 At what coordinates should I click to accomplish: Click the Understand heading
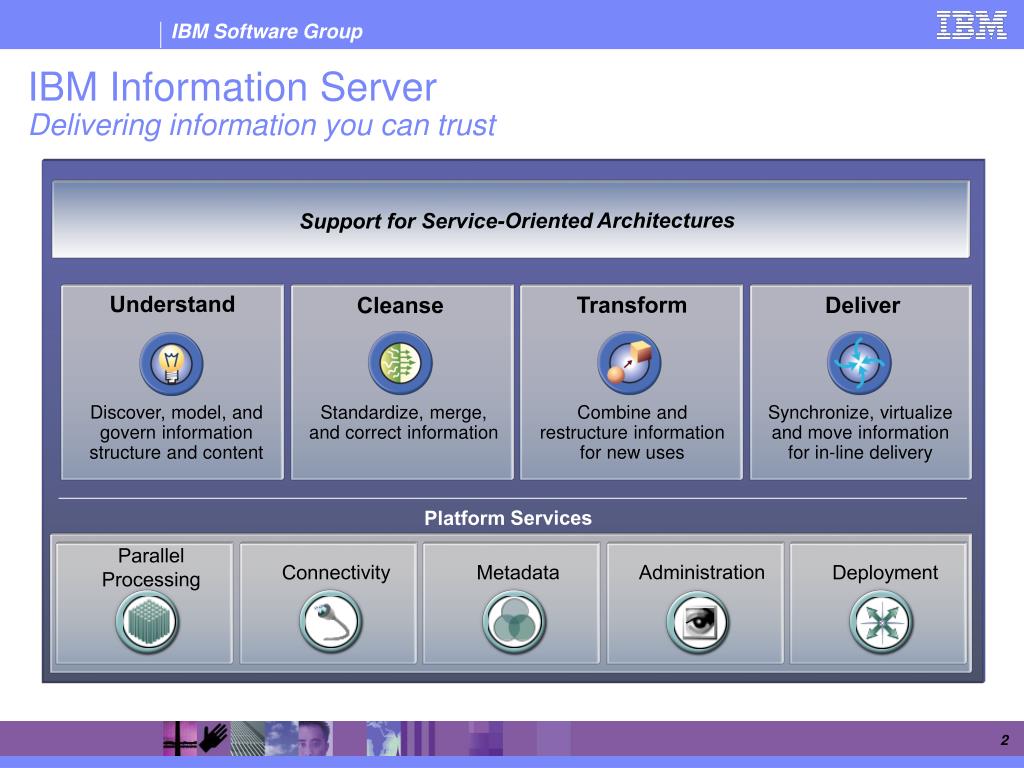pyautogui.click(x=172, y=304)
